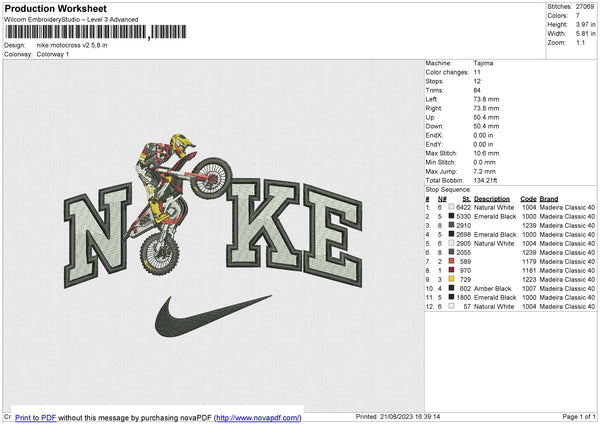Image resolution: width=600 pixels, height=424 pixels.
Task: Select the dark red swatch beside 970 stitches
Action: tap(452, 270)
